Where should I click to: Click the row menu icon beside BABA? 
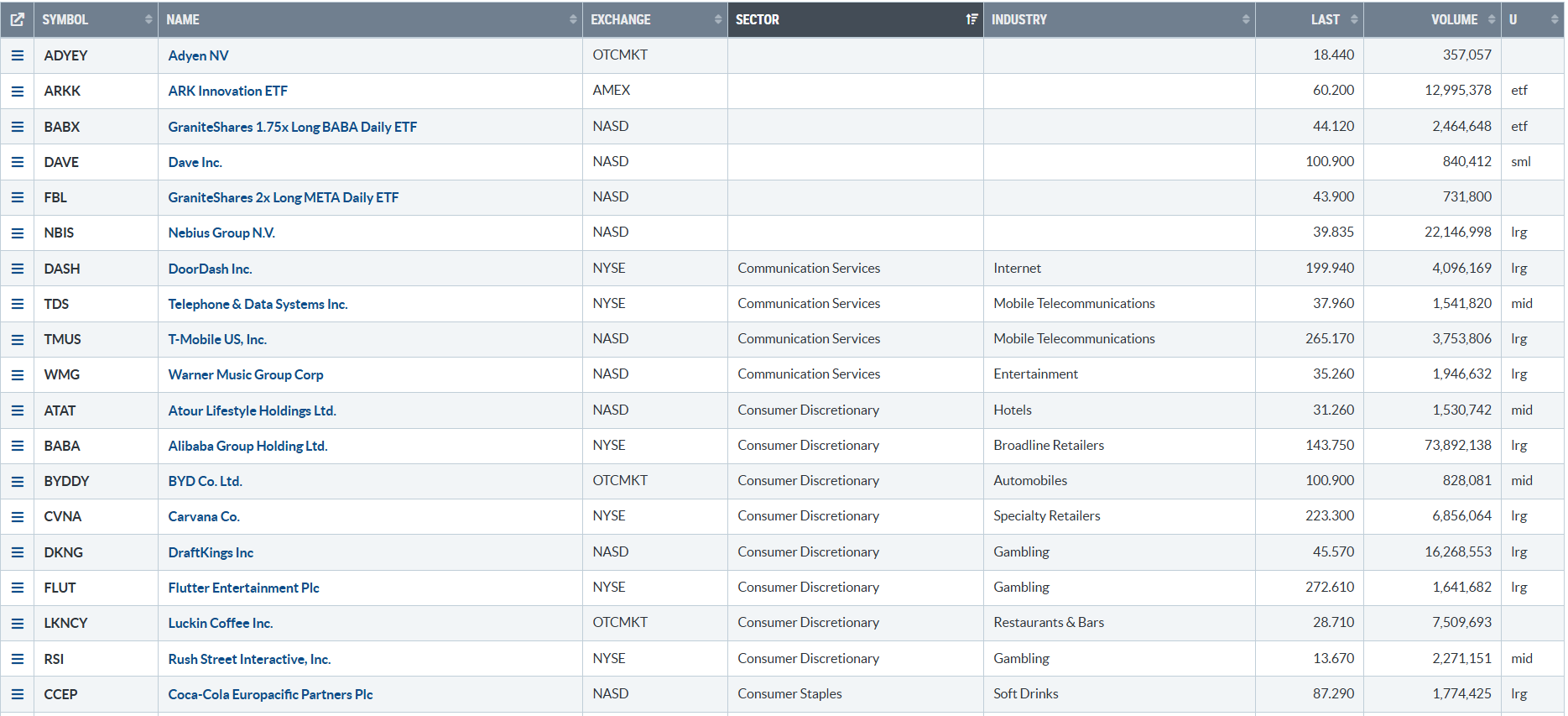tap(17, 446)
